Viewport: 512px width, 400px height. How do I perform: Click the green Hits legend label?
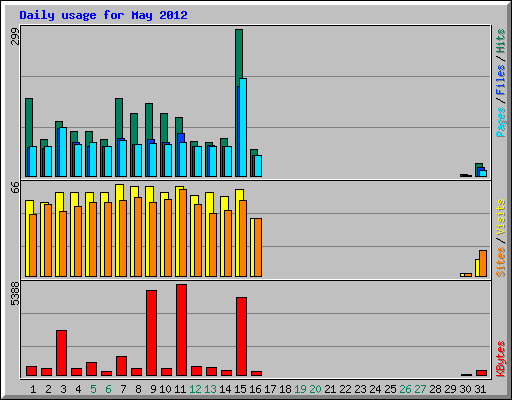[x=501, y=41]
